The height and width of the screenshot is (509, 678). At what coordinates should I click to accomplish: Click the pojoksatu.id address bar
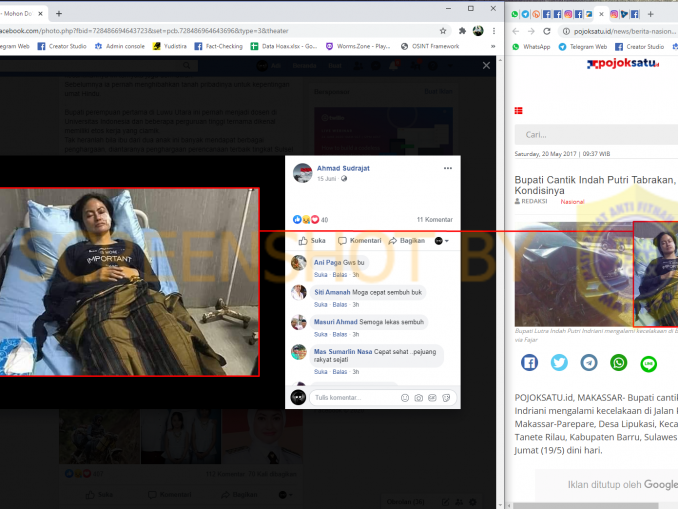[x=625, y=31]
